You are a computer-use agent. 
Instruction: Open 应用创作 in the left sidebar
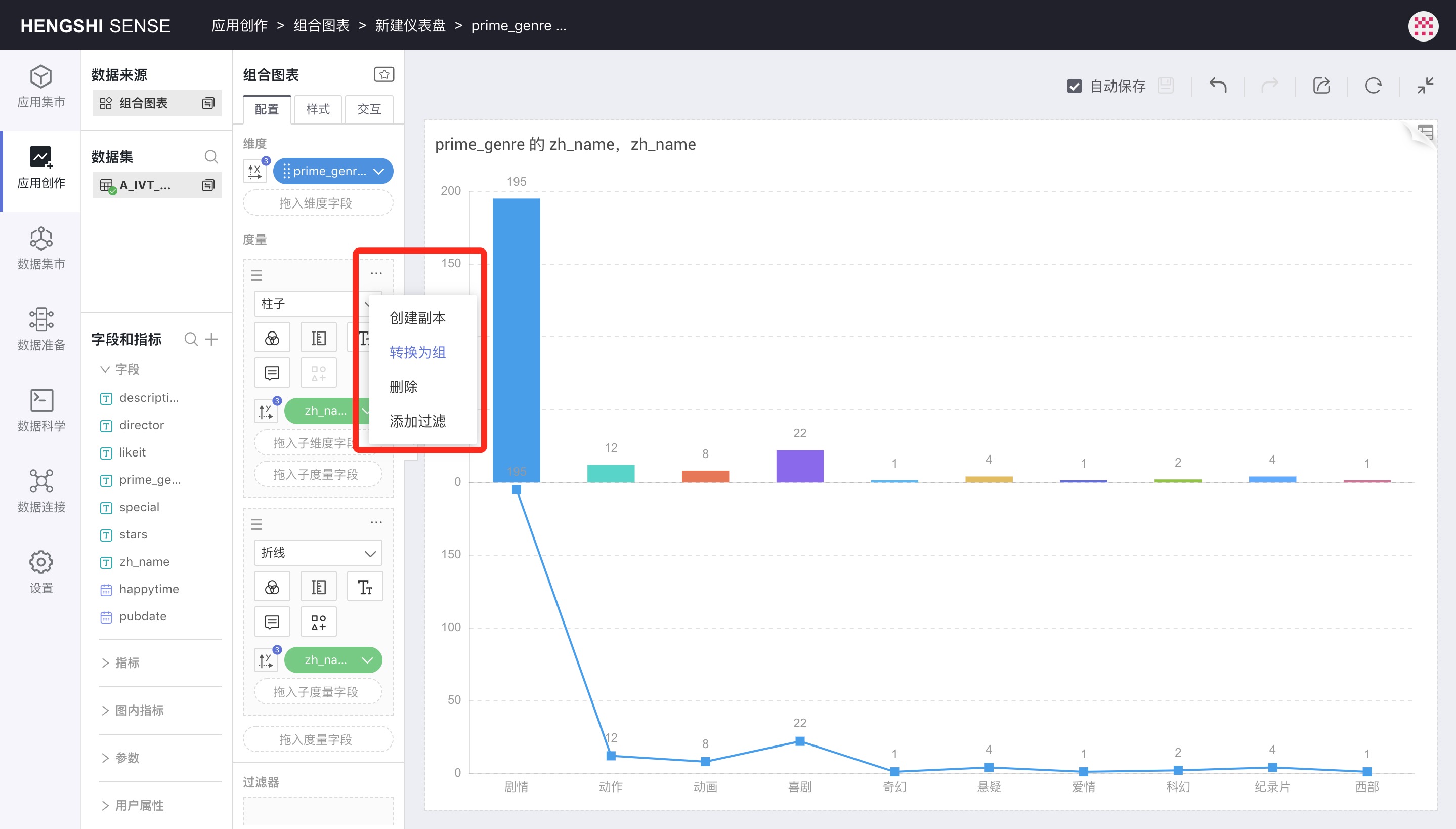pos(41,169)
